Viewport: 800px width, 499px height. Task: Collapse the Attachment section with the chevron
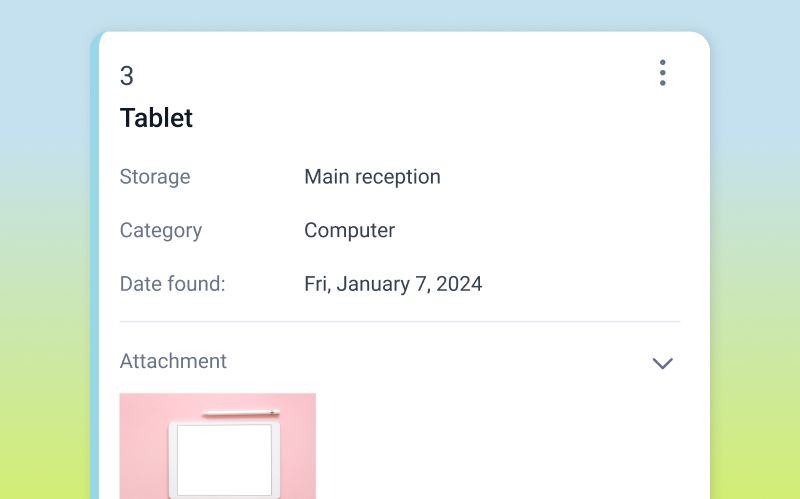point(662,363)
